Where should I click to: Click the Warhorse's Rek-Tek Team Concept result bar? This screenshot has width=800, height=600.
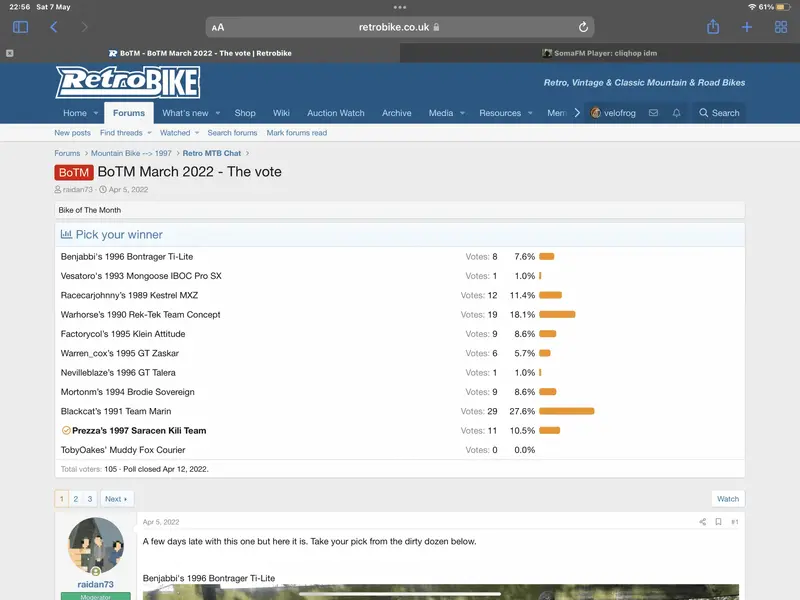557,314
